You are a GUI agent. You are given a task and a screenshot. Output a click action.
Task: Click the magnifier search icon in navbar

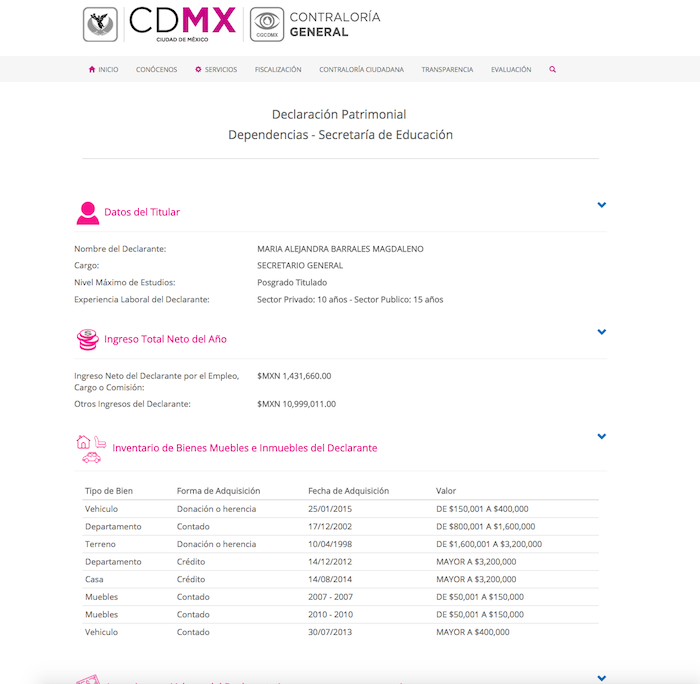(x=552, y=70)
